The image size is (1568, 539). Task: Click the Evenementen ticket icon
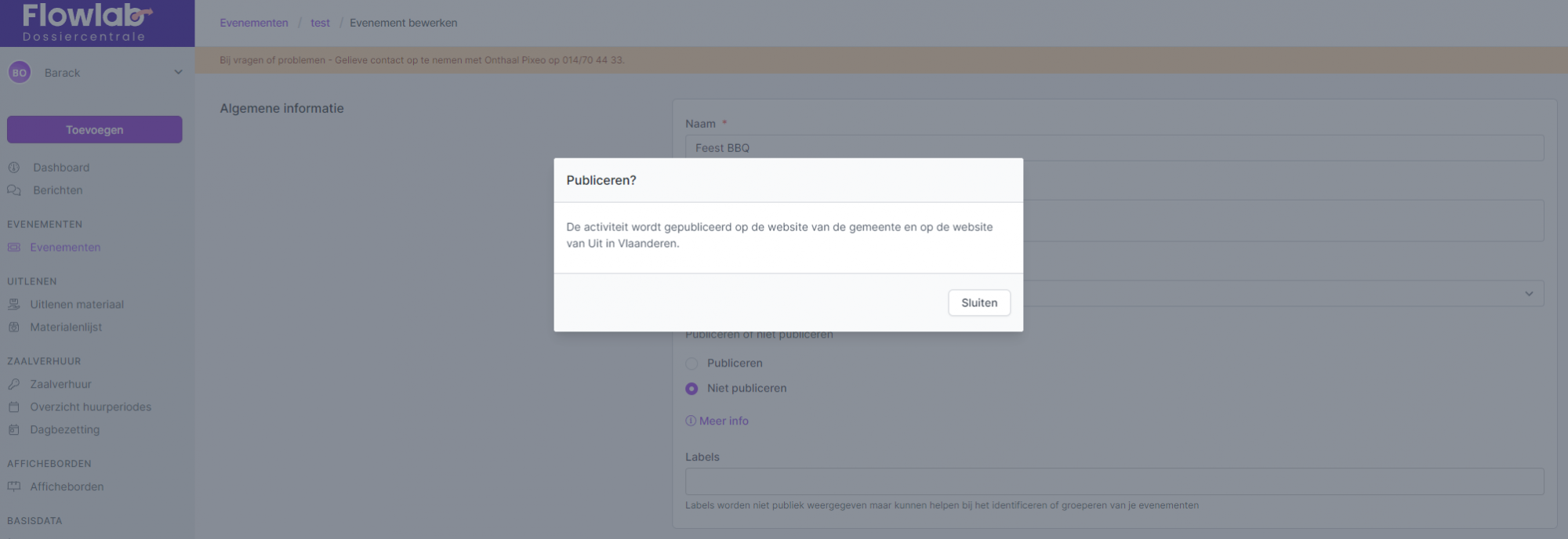(13, 248)
